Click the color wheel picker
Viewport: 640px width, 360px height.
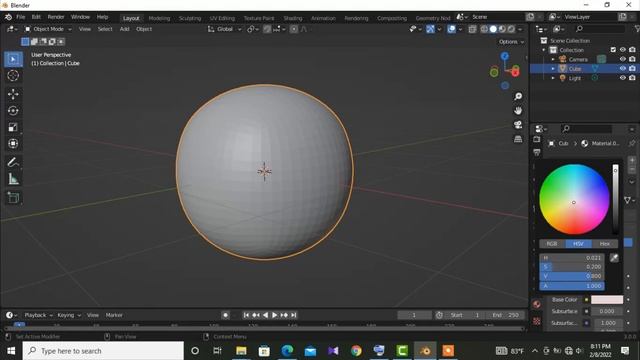[x=574, y=199]
